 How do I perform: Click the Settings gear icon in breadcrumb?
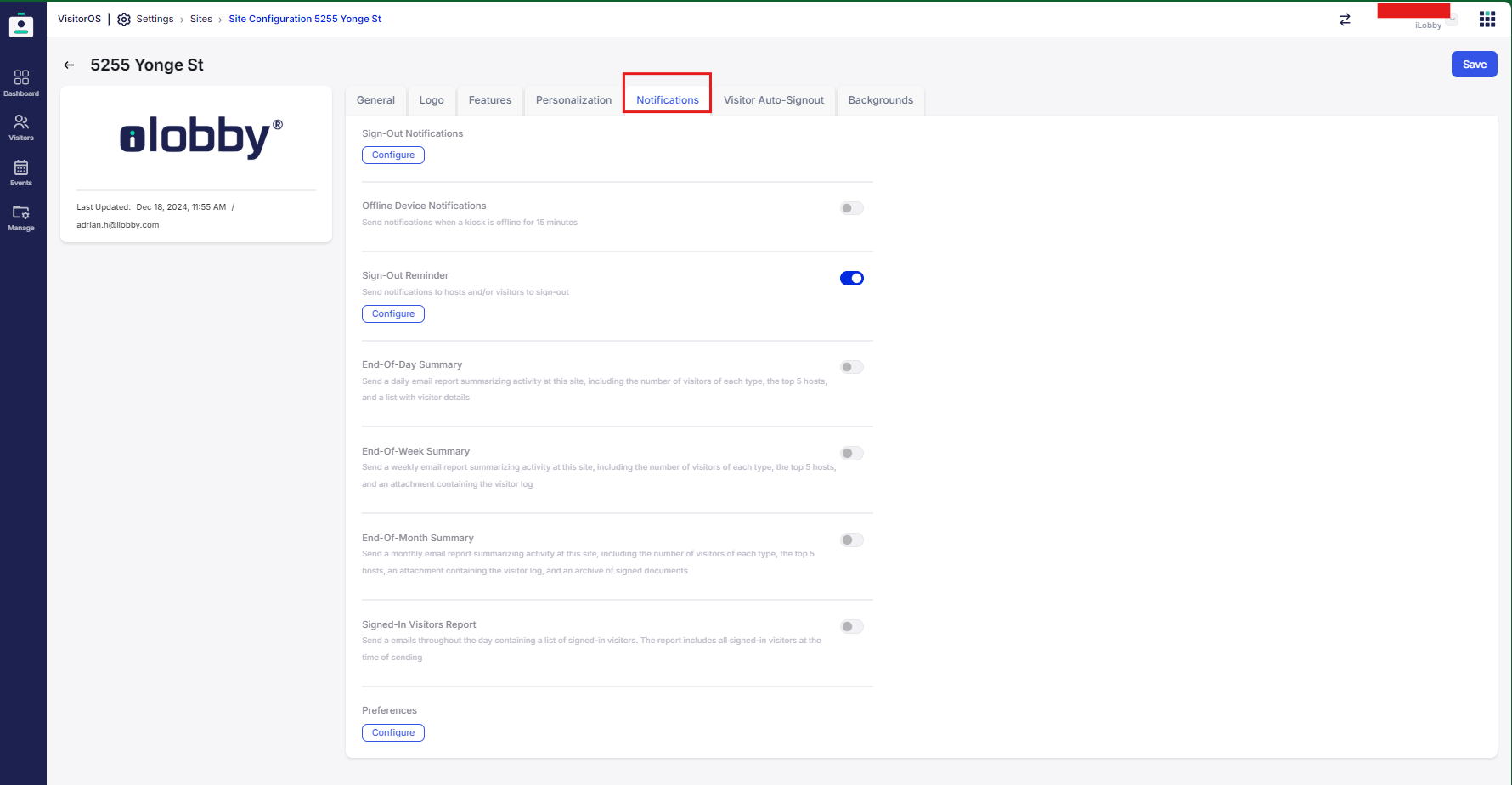[x=124, y=20]
